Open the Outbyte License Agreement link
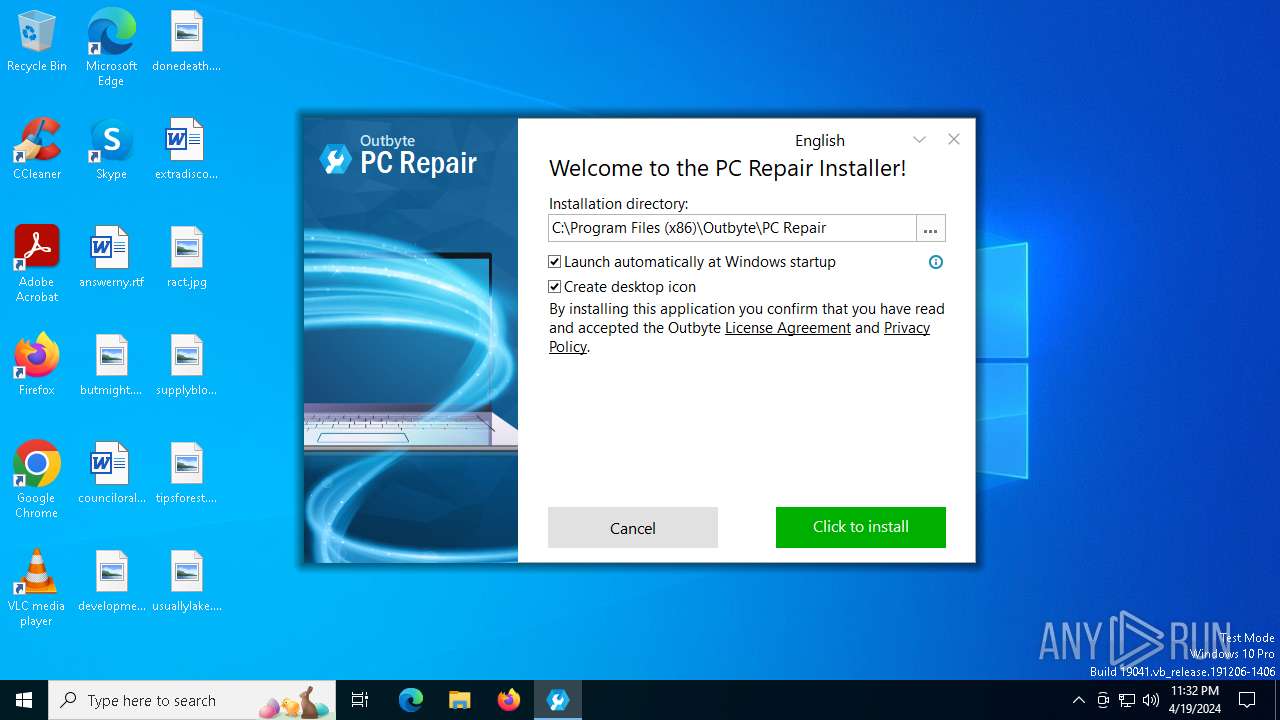1280x720 pixels. (x=788, y=328)
